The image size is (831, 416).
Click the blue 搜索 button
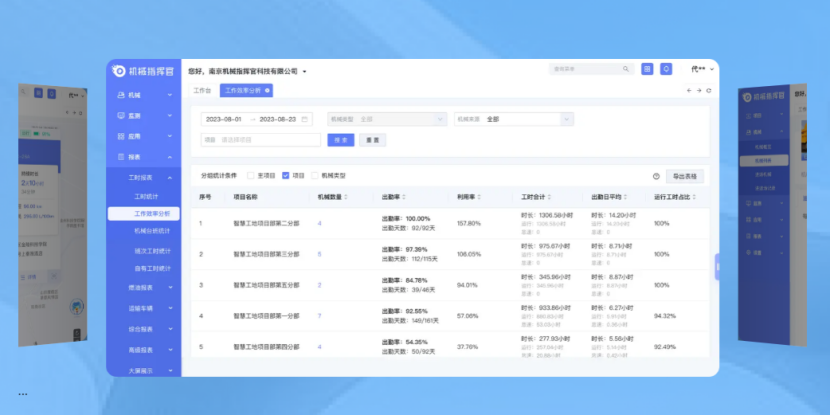(341, 140)
